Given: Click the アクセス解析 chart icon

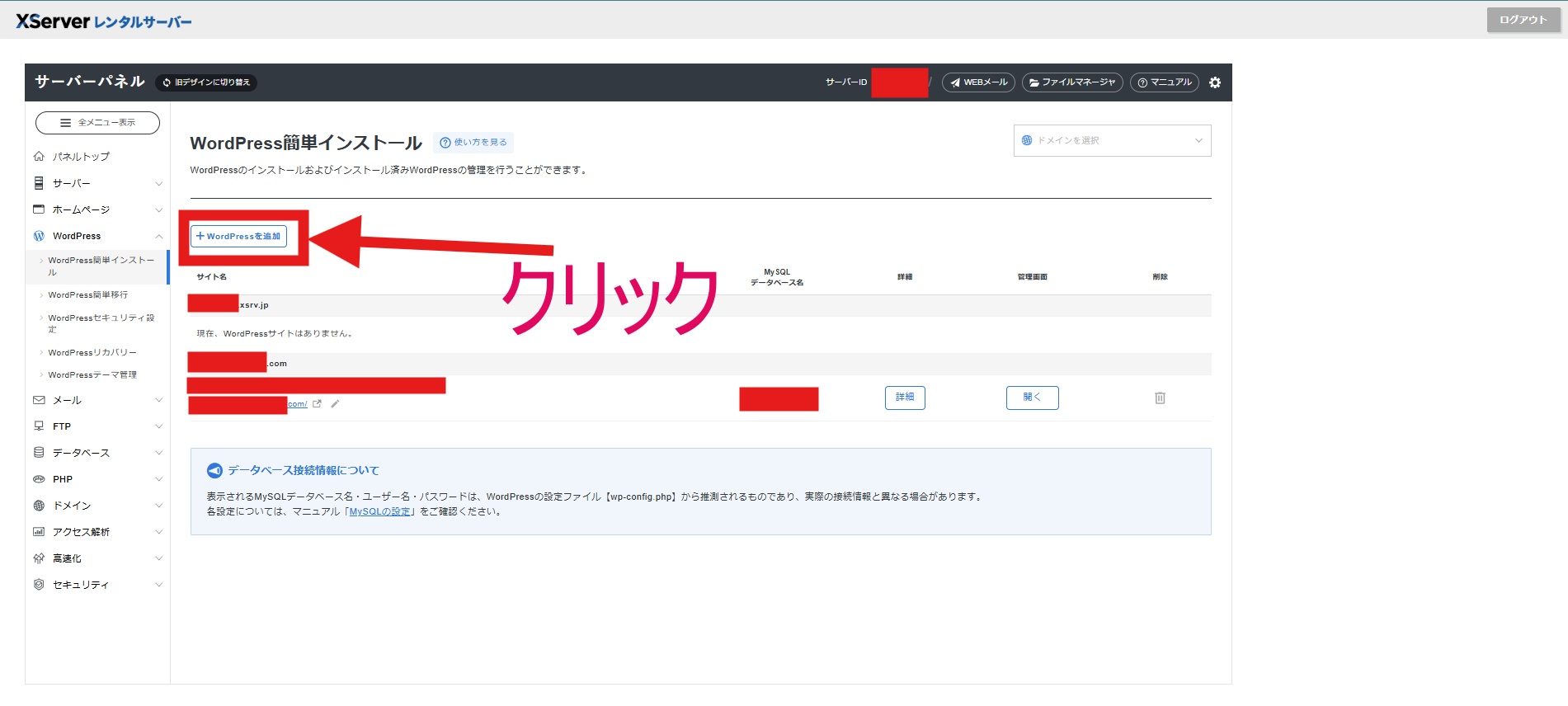Looking at the screenshot, I should click(x=39, y=532).
